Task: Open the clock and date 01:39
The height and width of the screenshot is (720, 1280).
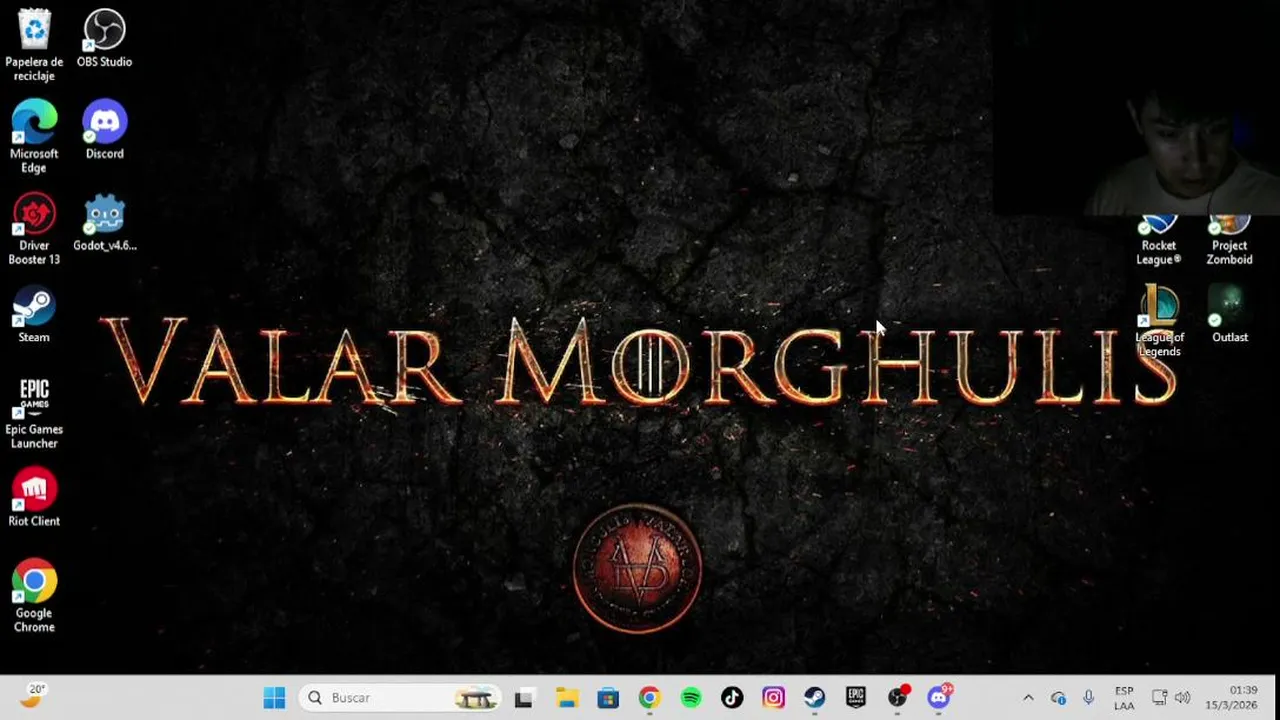Action: click(x=1231, y=698)
